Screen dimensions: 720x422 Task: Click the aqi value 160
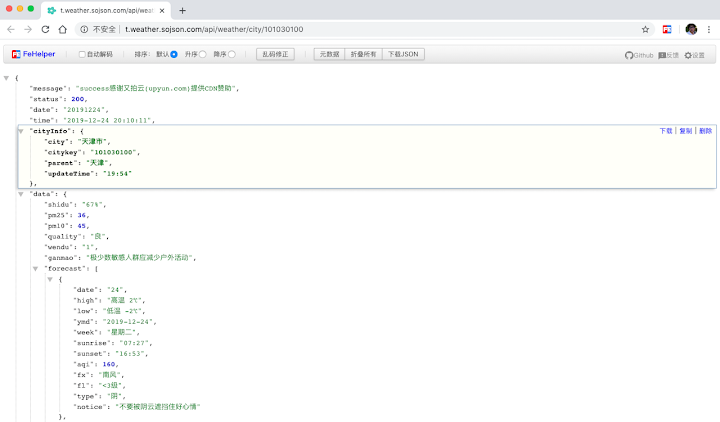point(109,365)
